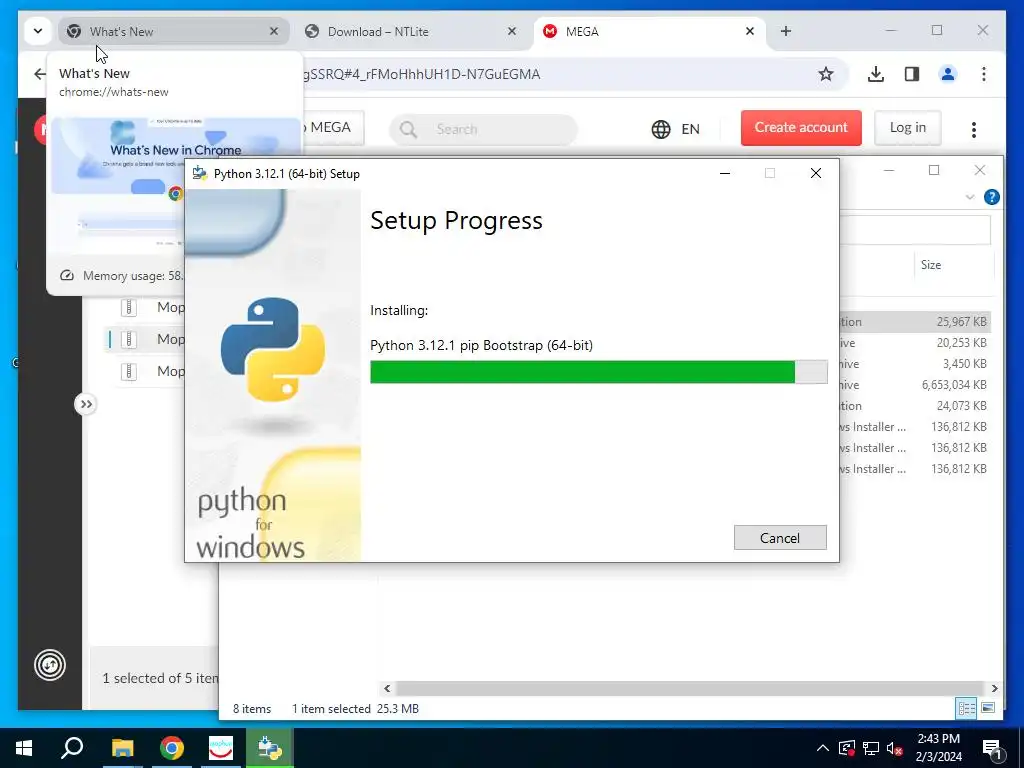This screenshot has height=768, width=1024.
Task: Click the MEGA search field
Action: [x=483, y=129]
